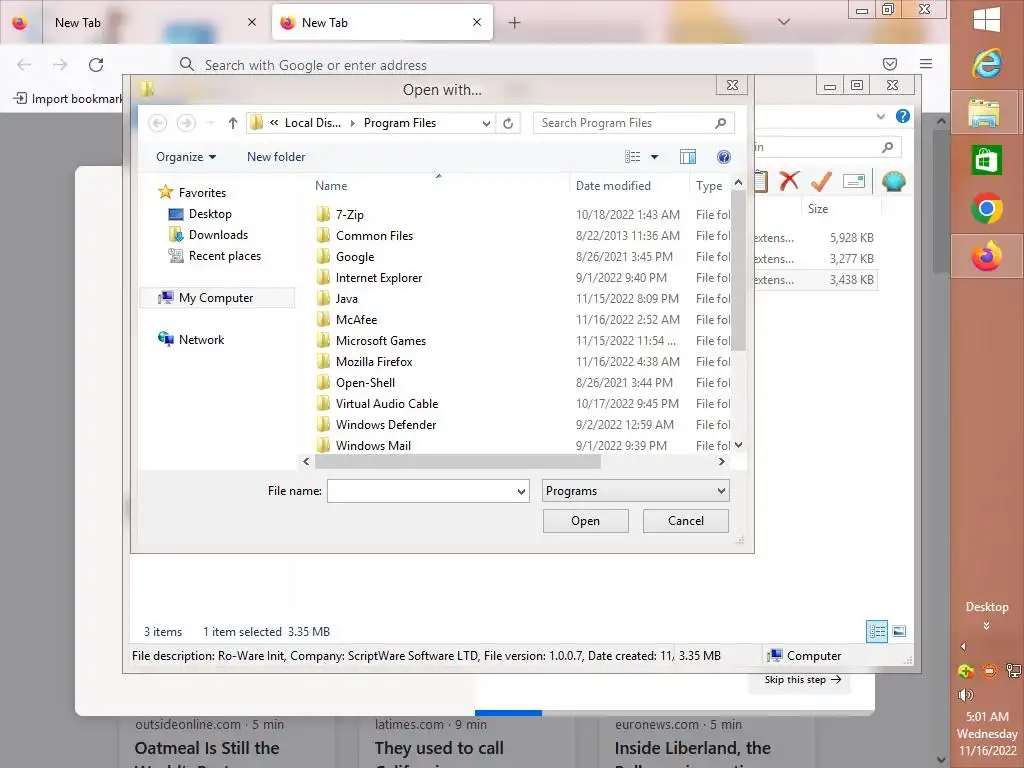Open the Firefox hamburger menu
The width and height of the screenshot is (1024, 768).
(926, 64)
